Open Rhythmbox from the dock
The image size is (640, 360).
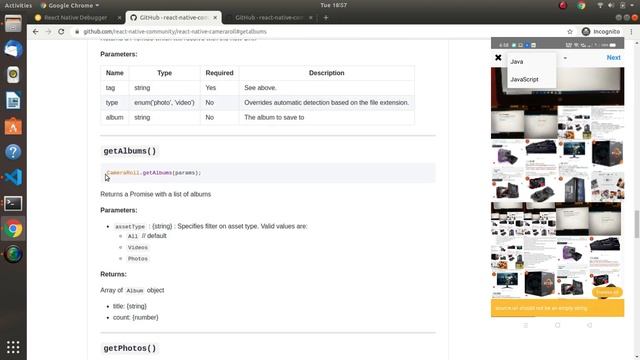coord(13,75)
